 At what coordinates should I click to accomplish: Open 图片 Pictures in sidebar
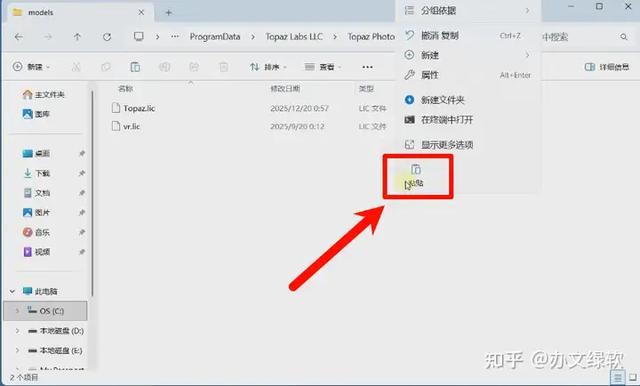pos(36,213)
